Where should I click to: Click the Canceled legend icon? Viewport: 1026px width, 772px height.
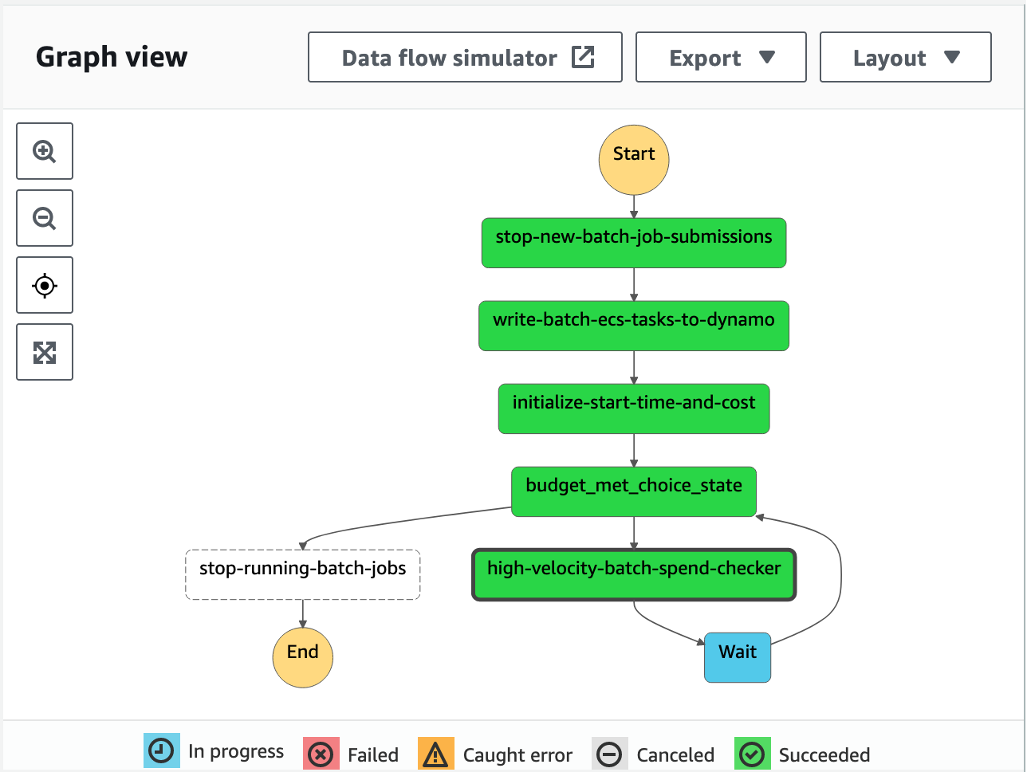[609, 754]
